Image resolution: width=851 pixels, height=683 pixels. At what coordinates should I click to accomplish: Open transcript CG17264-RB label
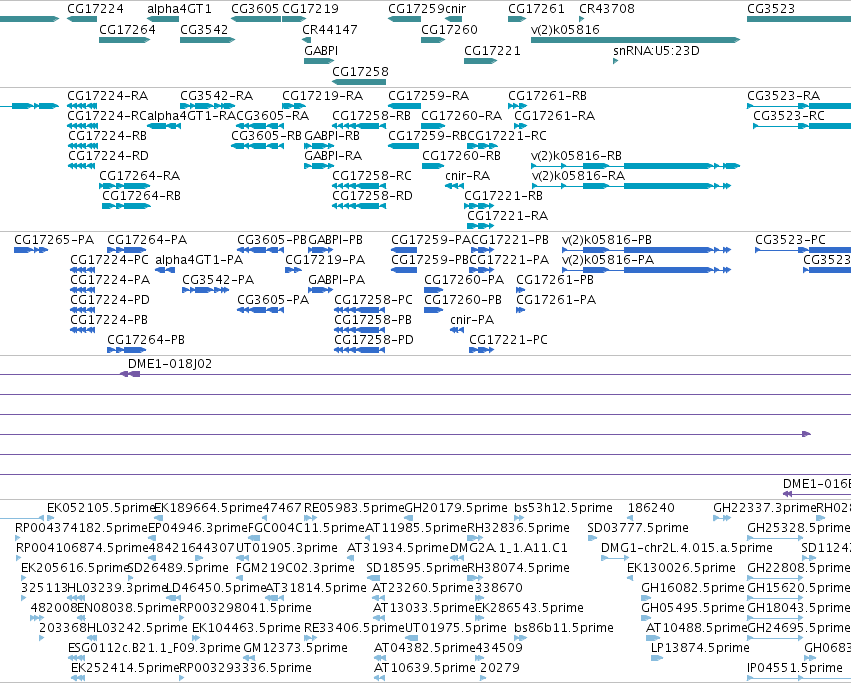141,195
